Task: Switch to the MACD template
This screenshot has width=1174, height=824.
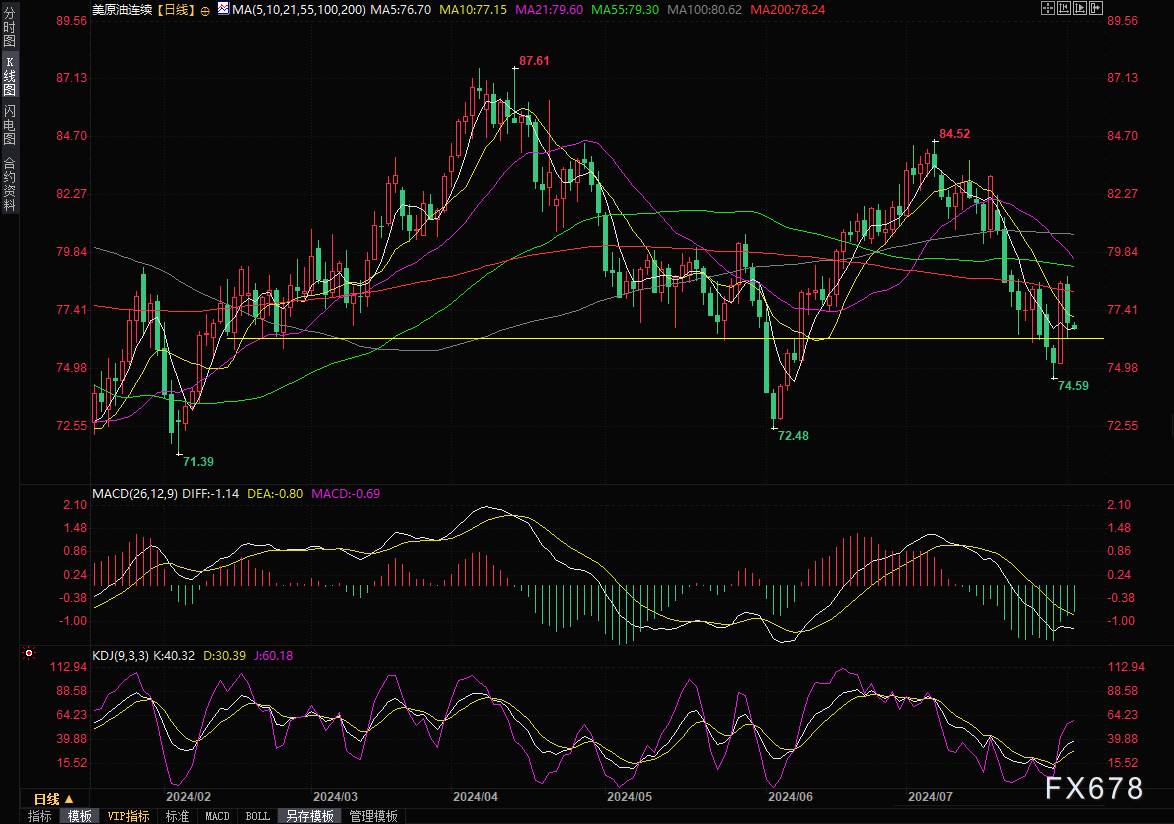Action: [x=217, y=816]
